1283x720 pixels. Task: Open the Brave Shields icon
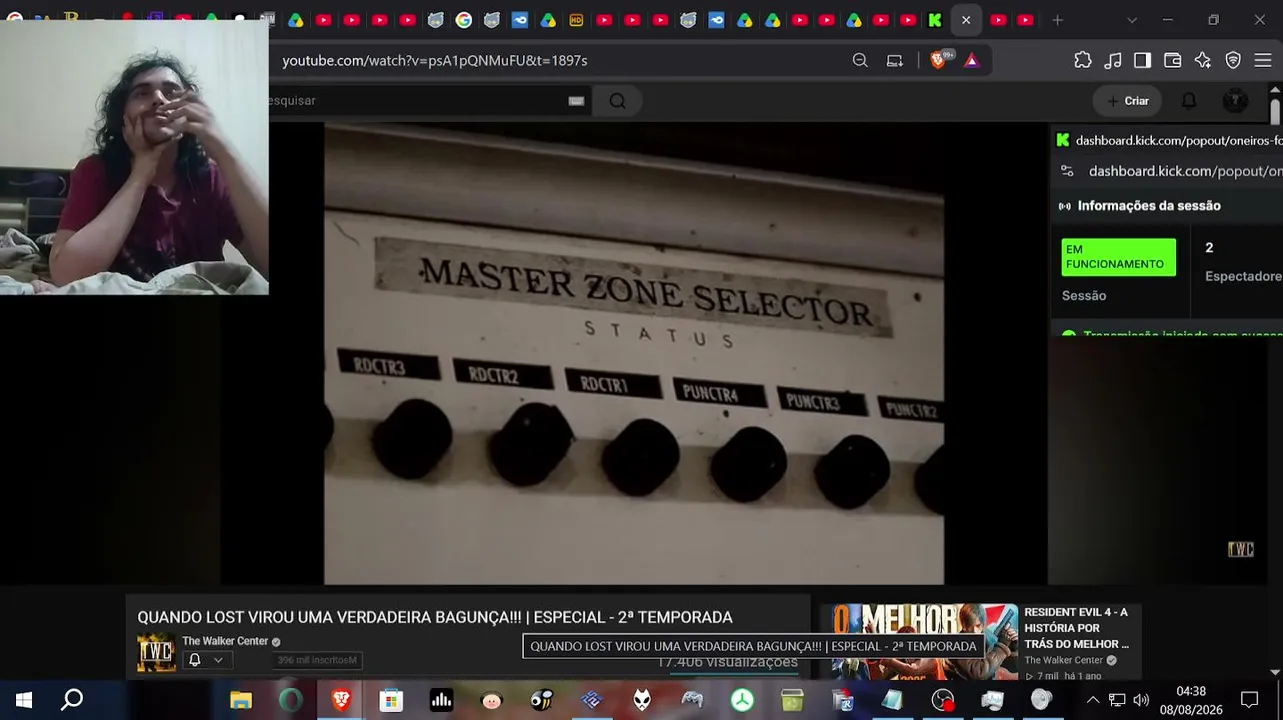coord(938,60)
